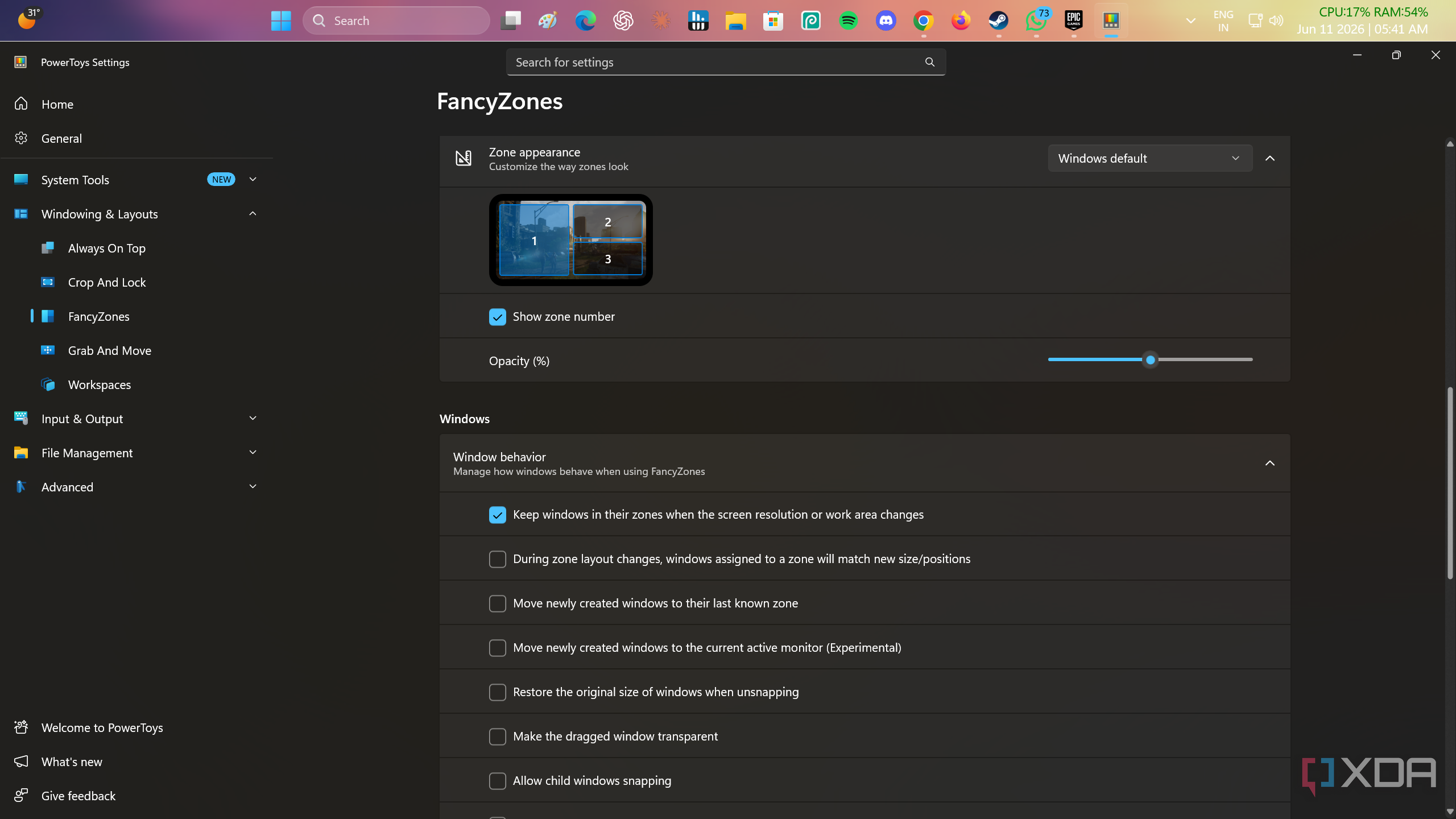Enable make the dragged window transparent
1456x819 pixels.
tap(498, 737)
